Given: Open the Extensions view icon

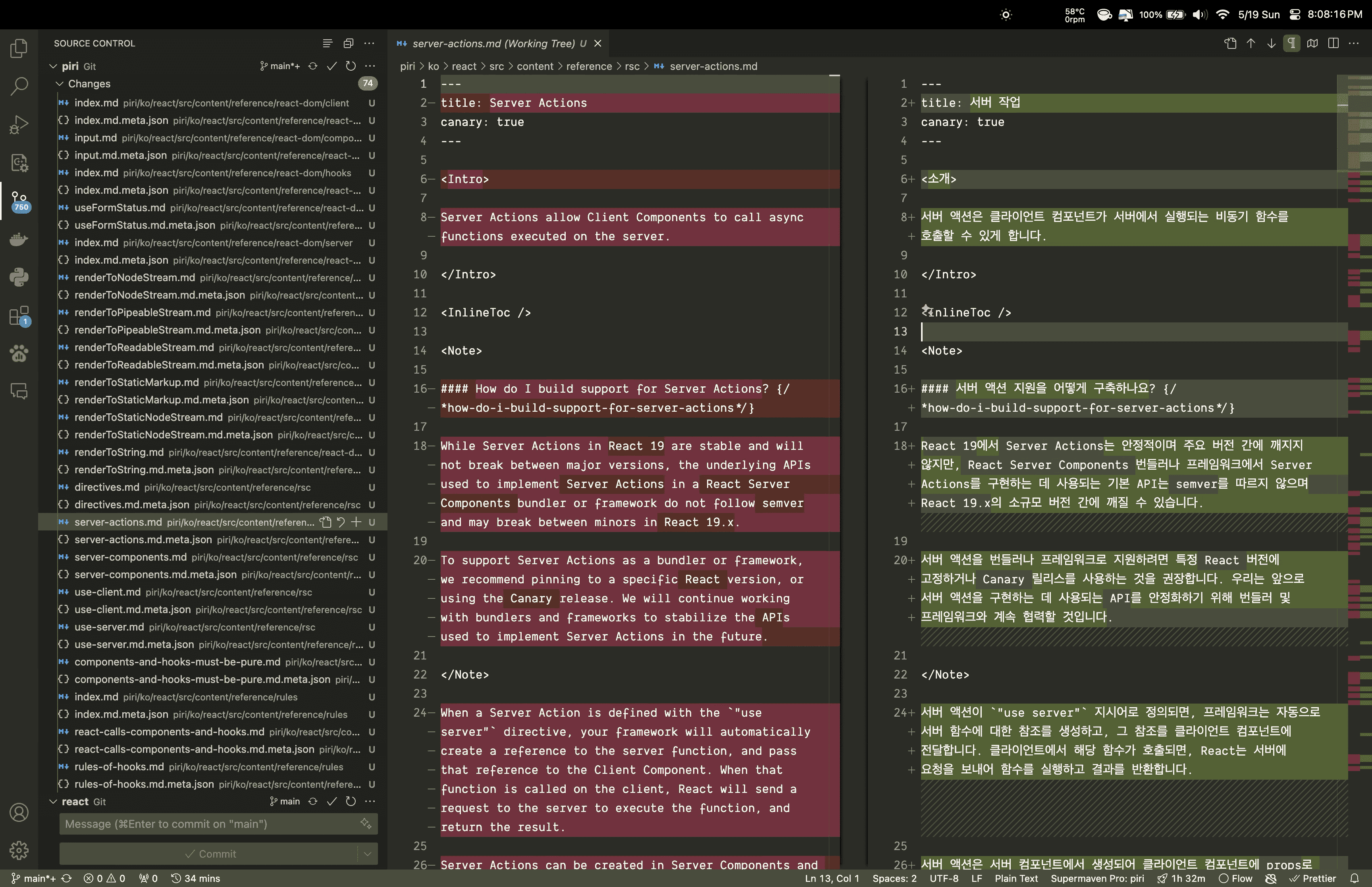Looking at the screenshot, I should [19, 316].
